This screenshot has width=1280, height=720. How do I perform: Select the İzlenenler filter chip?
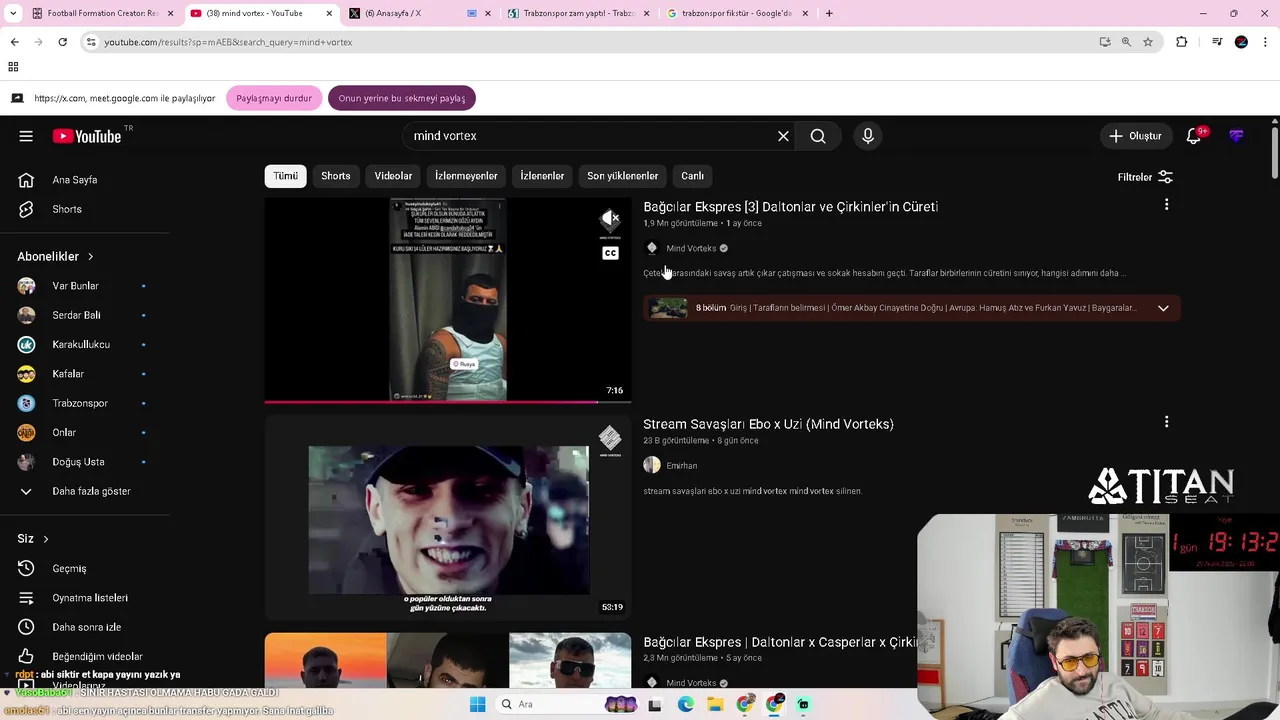click(542, 176)
